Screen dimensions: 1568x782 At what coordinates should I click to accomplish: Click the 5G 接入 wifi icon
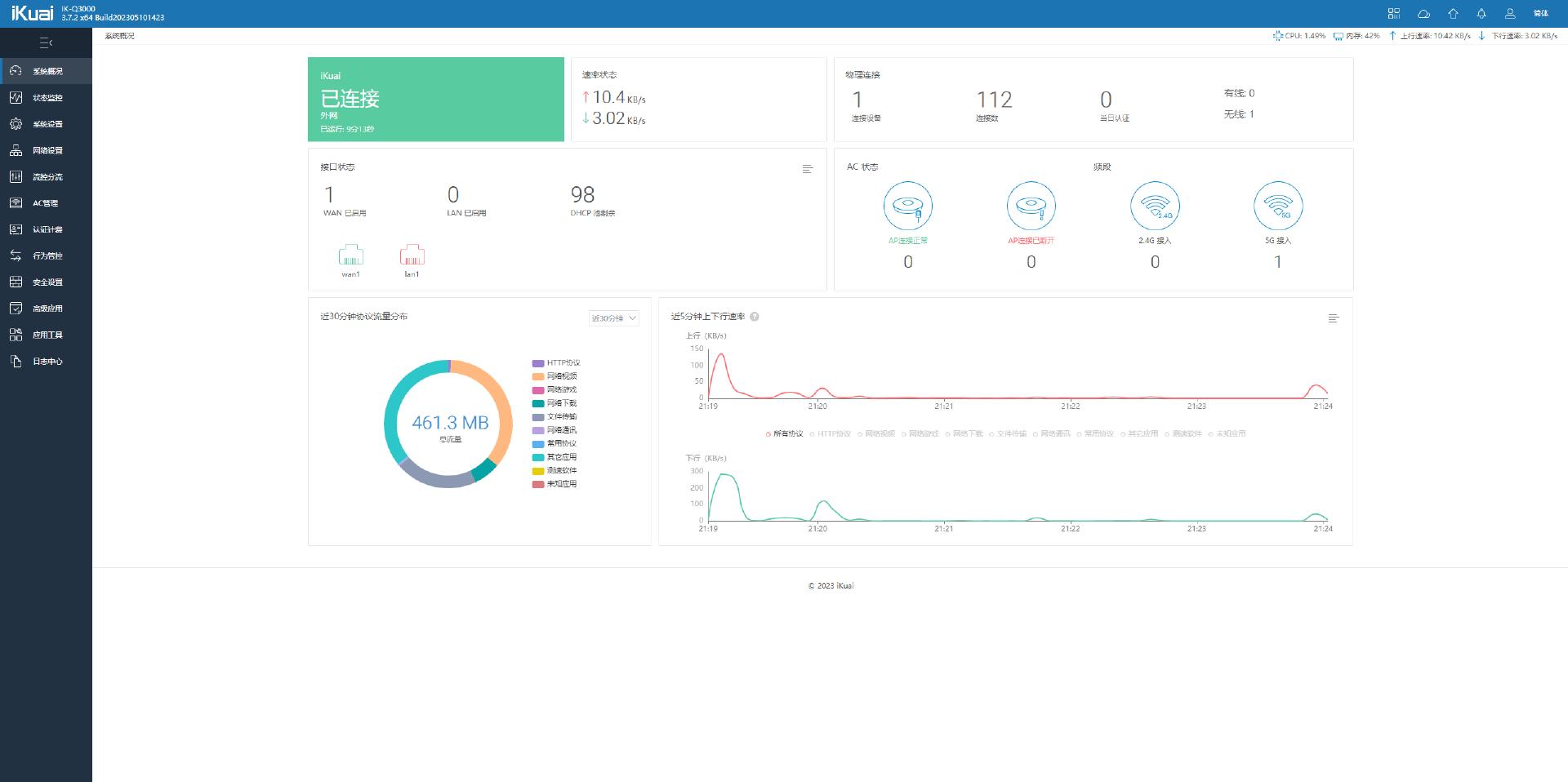1277,206
